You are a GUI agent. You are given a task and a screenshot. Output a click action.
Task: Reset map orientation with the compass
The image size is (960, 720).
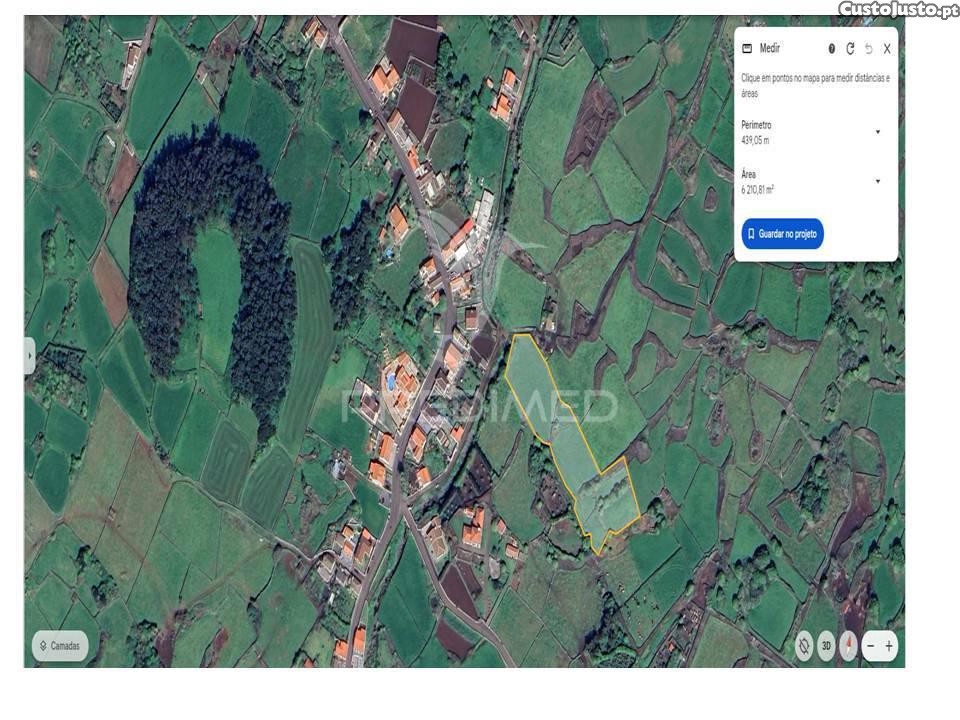pyautogui.click(x=848, y=646)
